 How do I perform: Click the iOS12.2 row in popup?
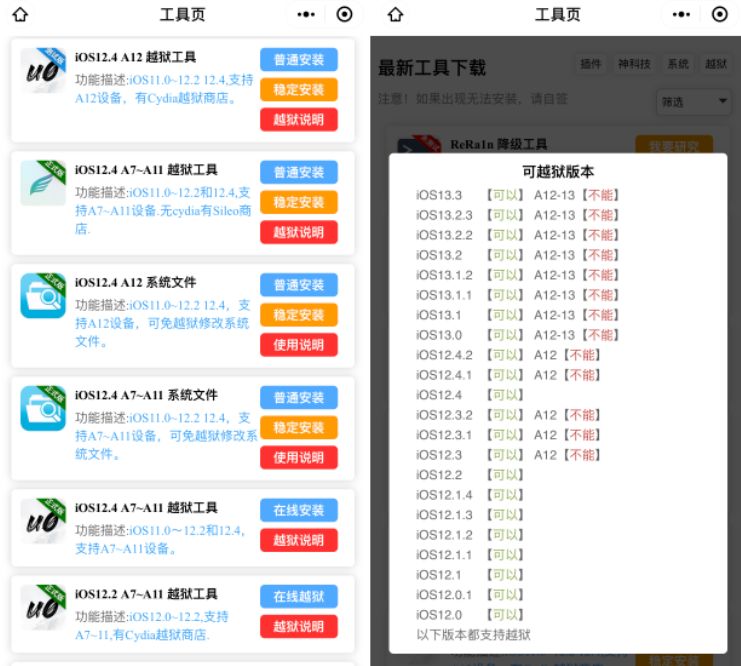click(x=470, y=475)
